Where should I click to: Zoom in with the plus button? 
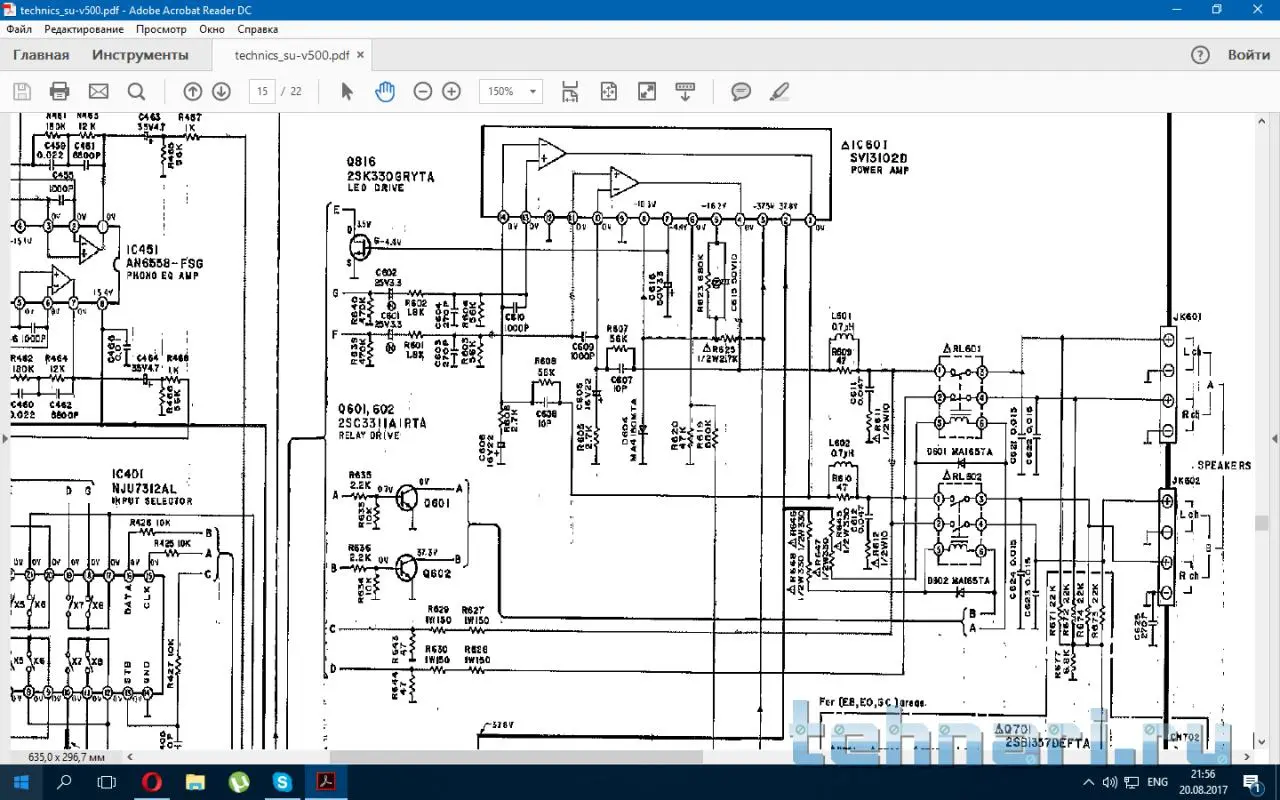[451, 92]
